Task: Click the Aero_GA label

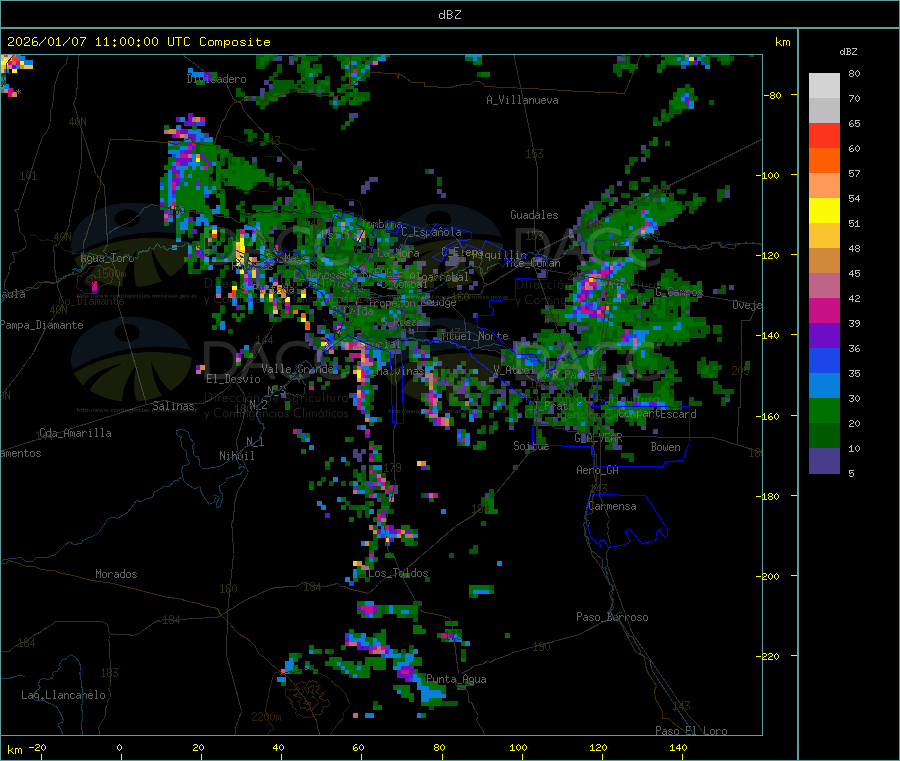Action: pos(598,470)
